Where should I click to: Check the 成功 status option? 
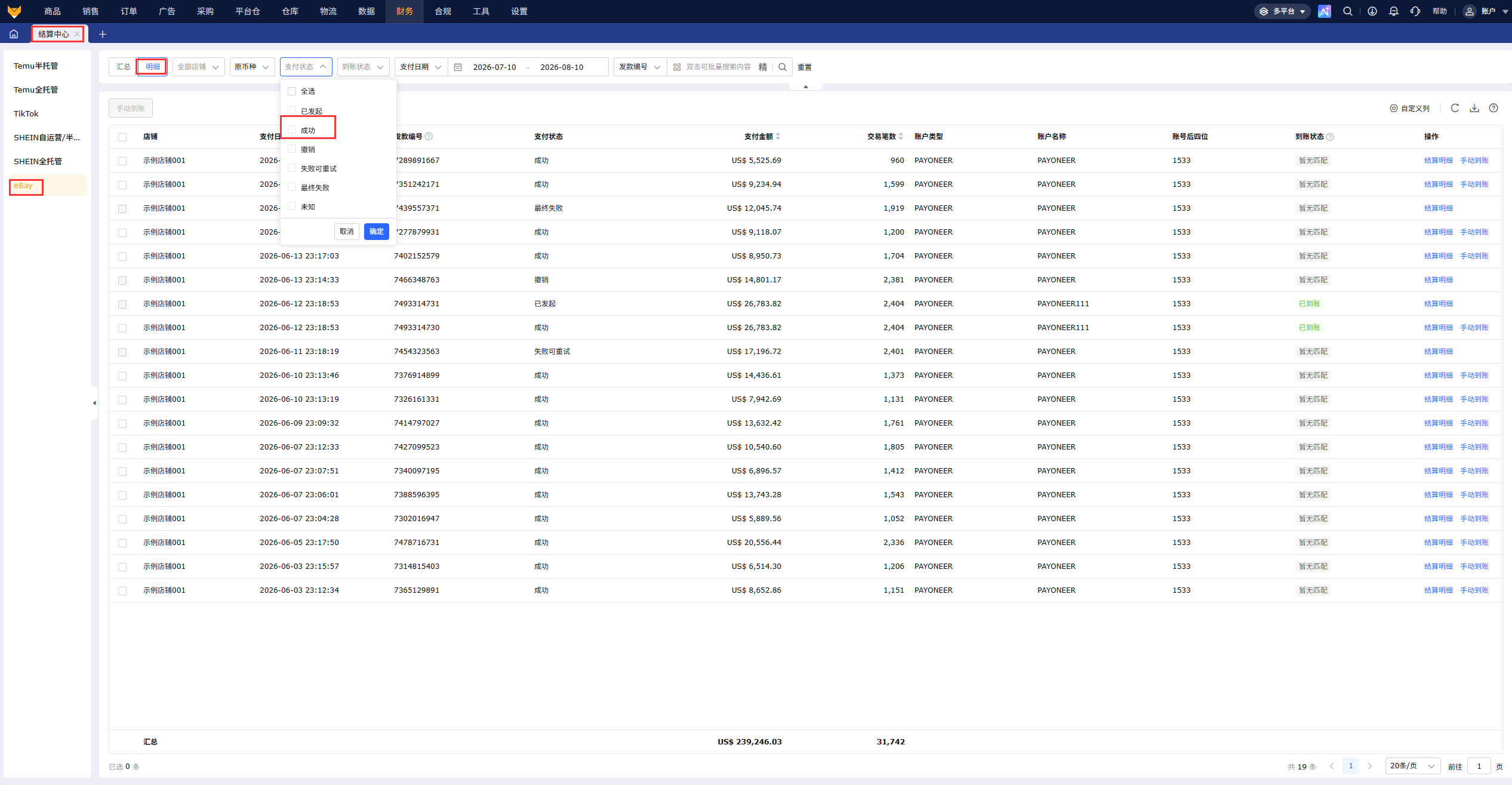click(292, 130)
